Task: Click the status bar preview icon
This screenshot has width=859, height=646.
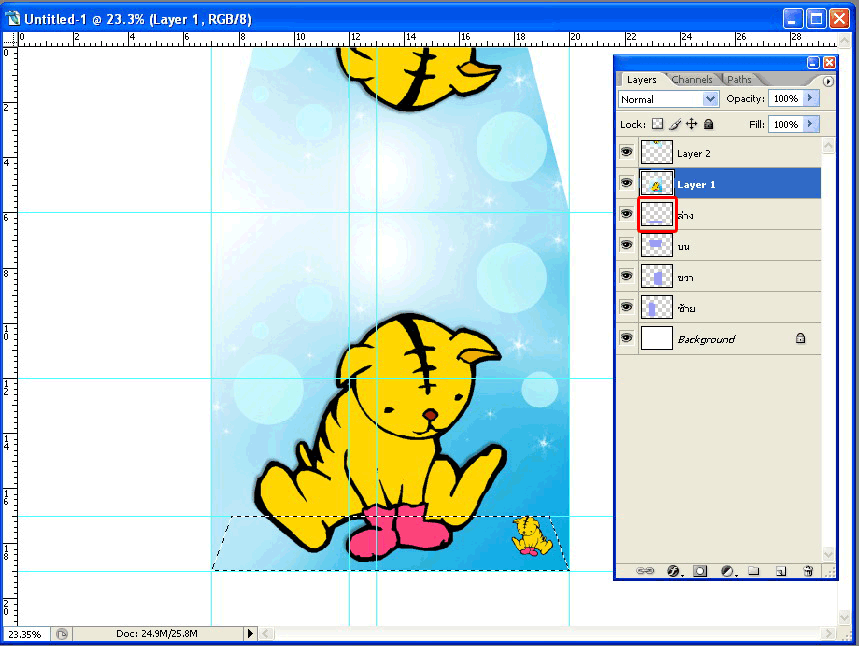Action: tap(62, 634)
